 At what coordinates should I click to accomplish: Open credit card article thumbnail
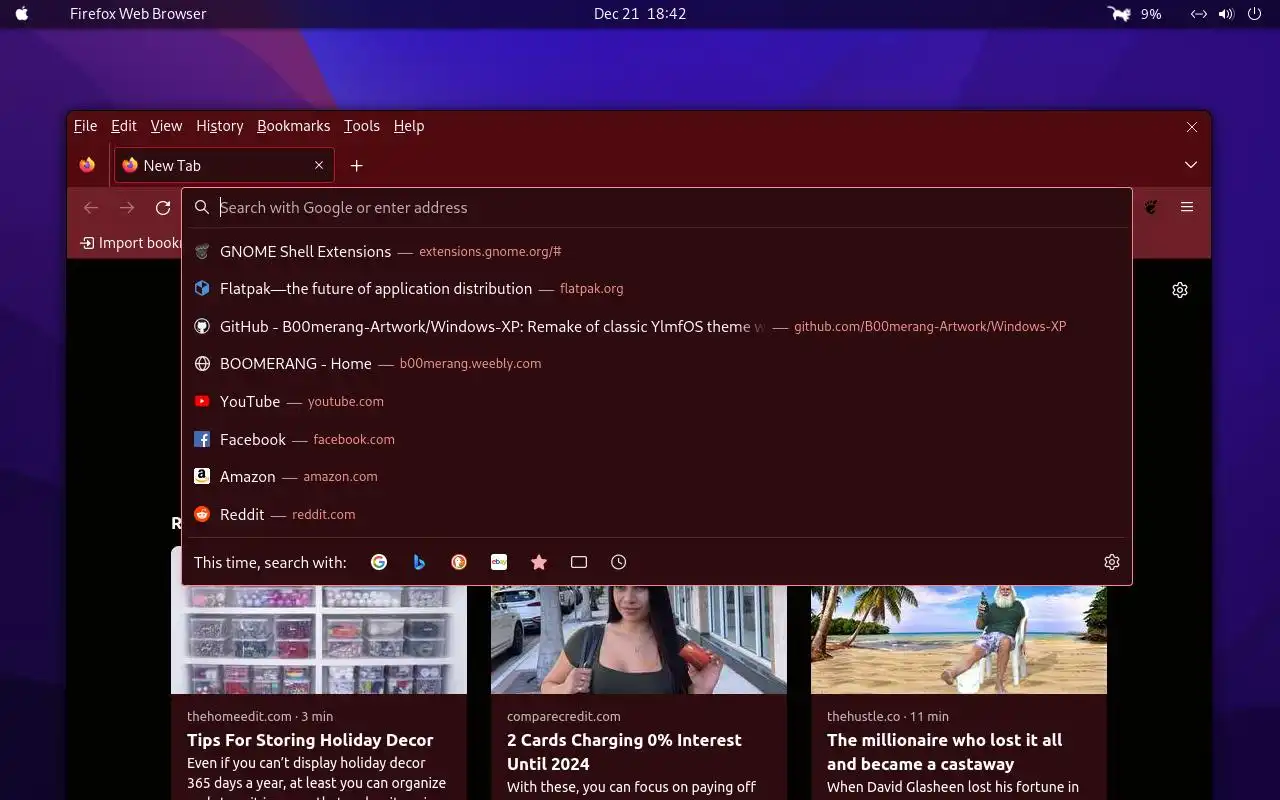pyautogui.click(x=639, y=640)
